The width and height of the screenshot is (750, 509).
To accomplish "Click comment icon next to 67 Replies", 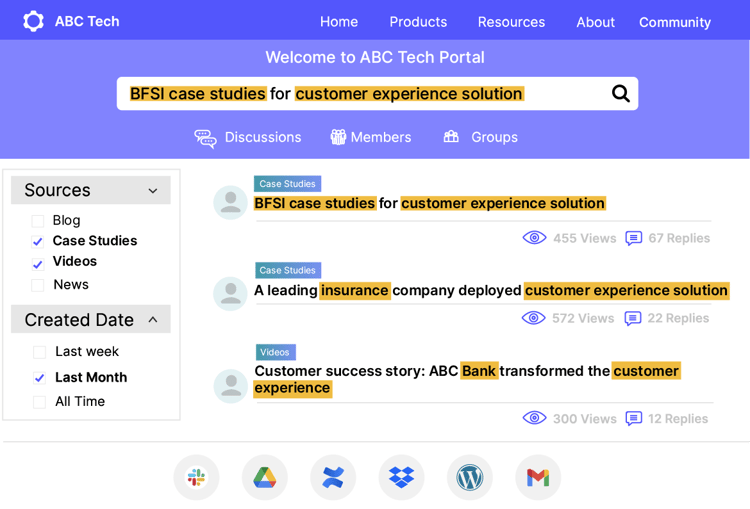I will click(x=634, y=238).
